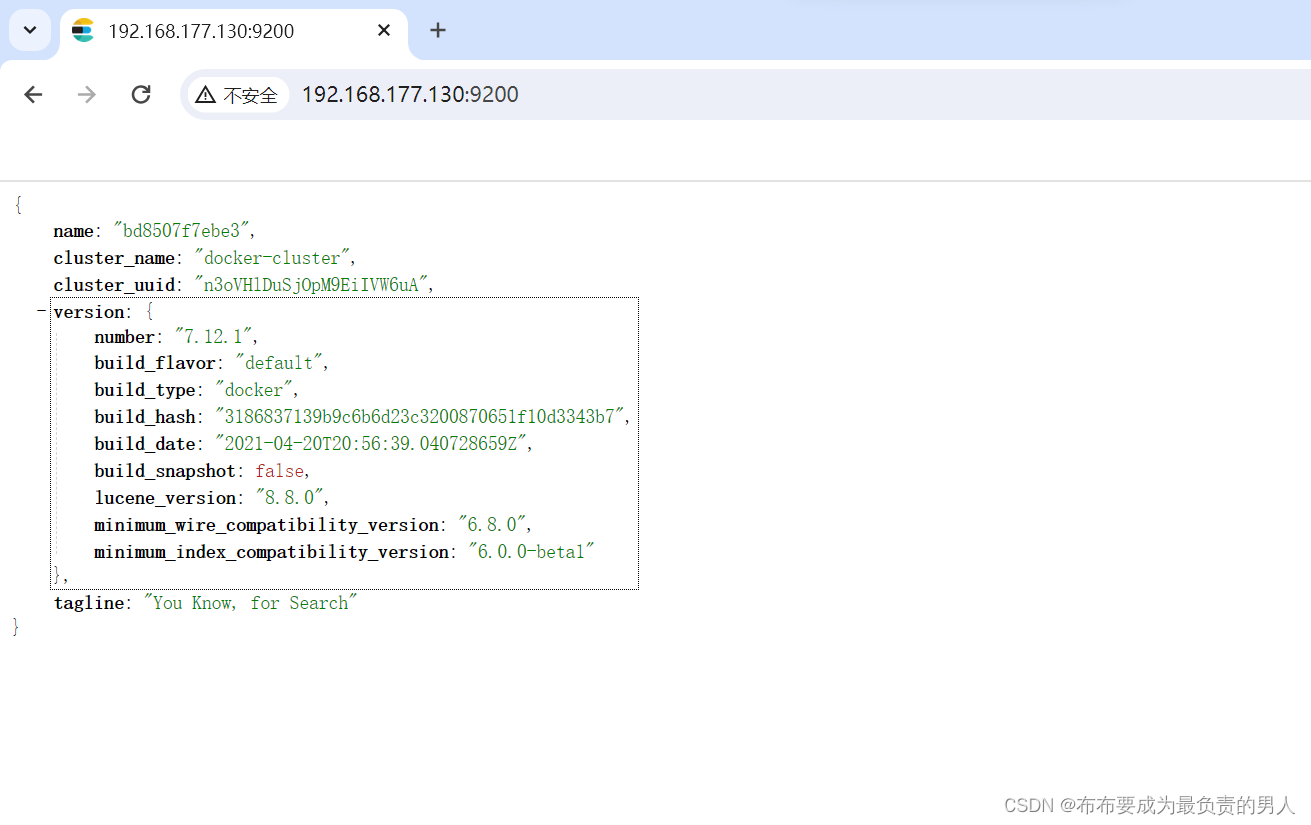The height and width of the screenshot is (825, 1311).
Task: Collapse the version JSON object
Action: pos(41,311)
